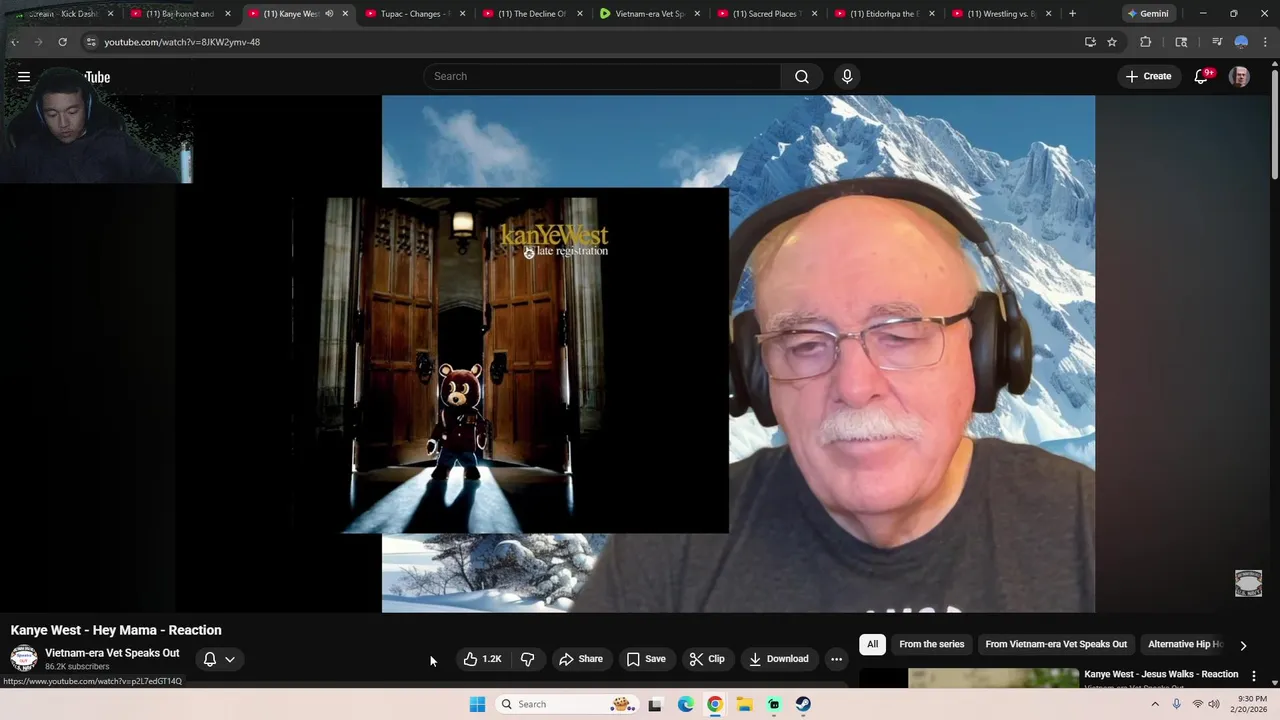The image size is (1280, 720).
Task: Open the Gemini button in Chrome
Action: [1148, 14]
